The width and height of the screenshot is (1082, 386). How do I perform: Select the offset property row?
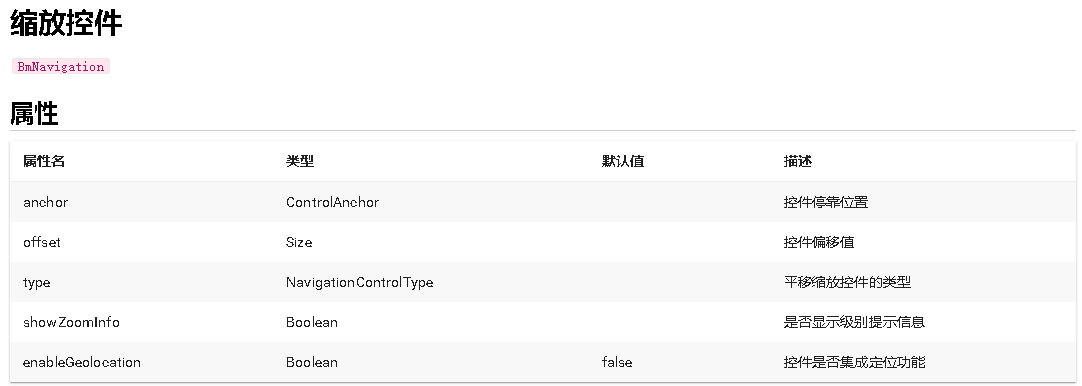542,242
